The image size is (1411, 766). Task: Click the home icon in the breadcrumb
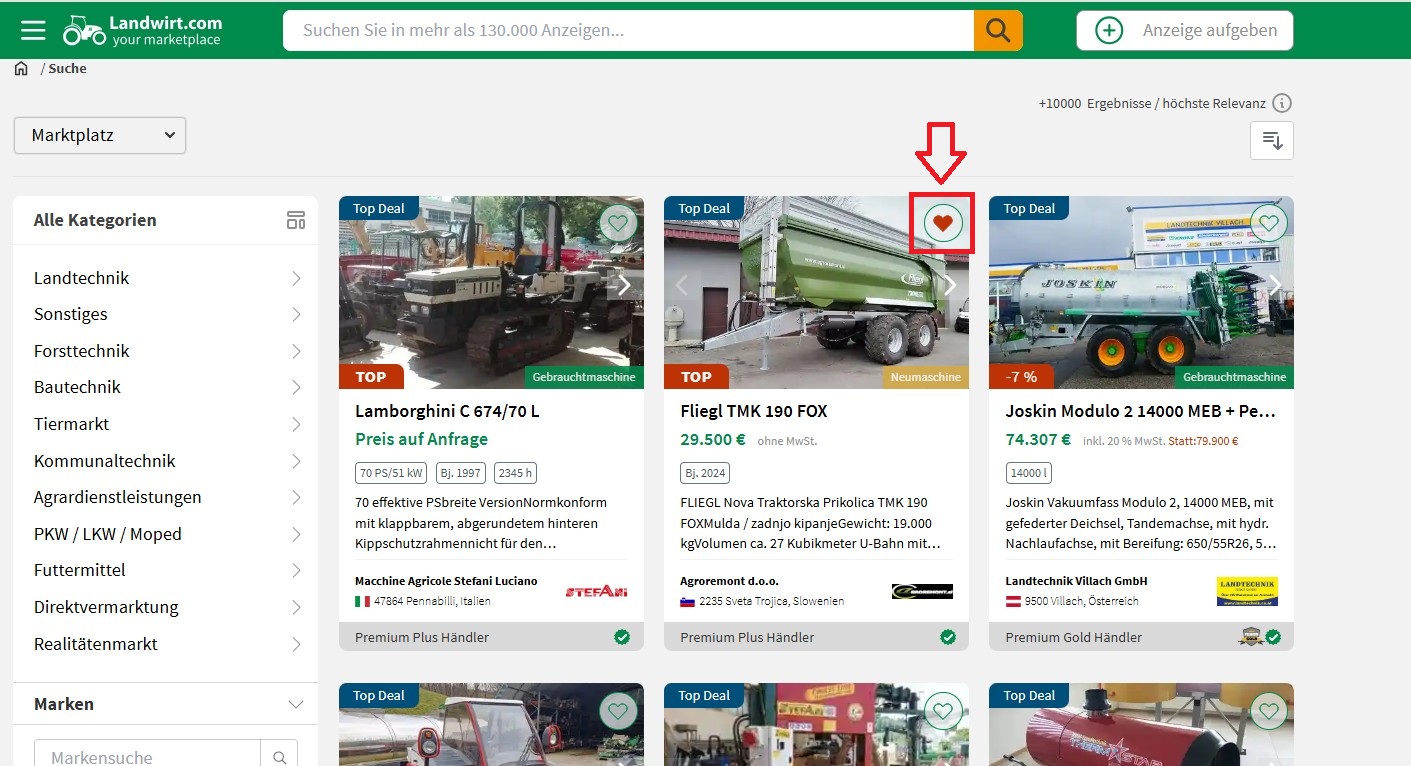click(x=21, y=66)
